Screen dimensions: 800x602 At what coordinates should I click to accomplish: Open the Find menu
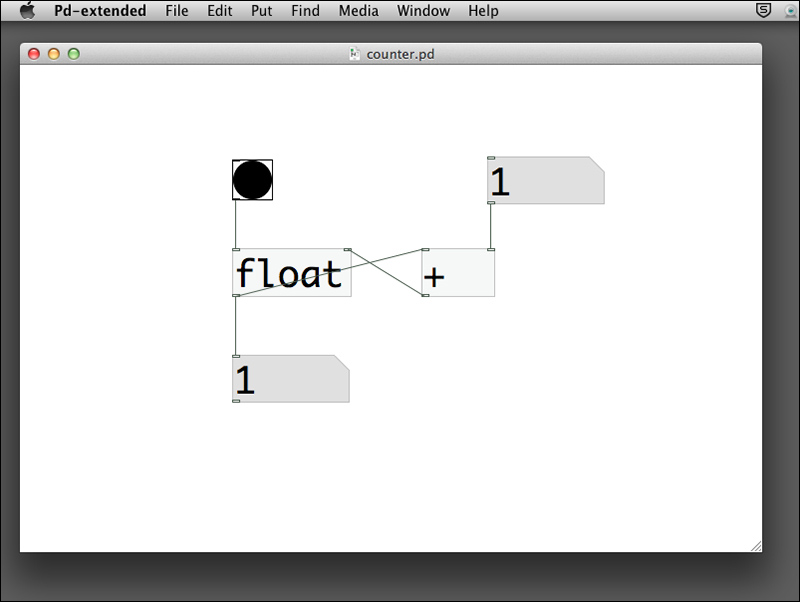click(305, 11)
